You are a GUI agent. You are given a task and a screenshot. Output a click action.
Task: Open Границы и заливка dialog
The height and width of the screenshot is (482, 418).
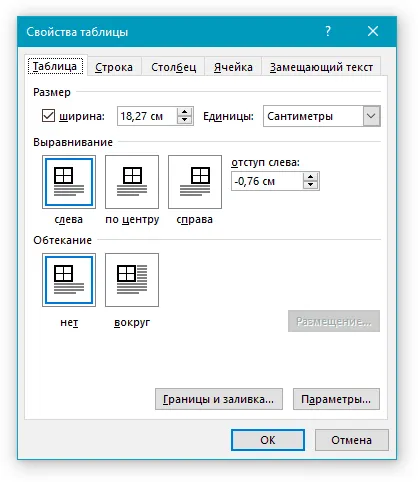coord(219,399)
